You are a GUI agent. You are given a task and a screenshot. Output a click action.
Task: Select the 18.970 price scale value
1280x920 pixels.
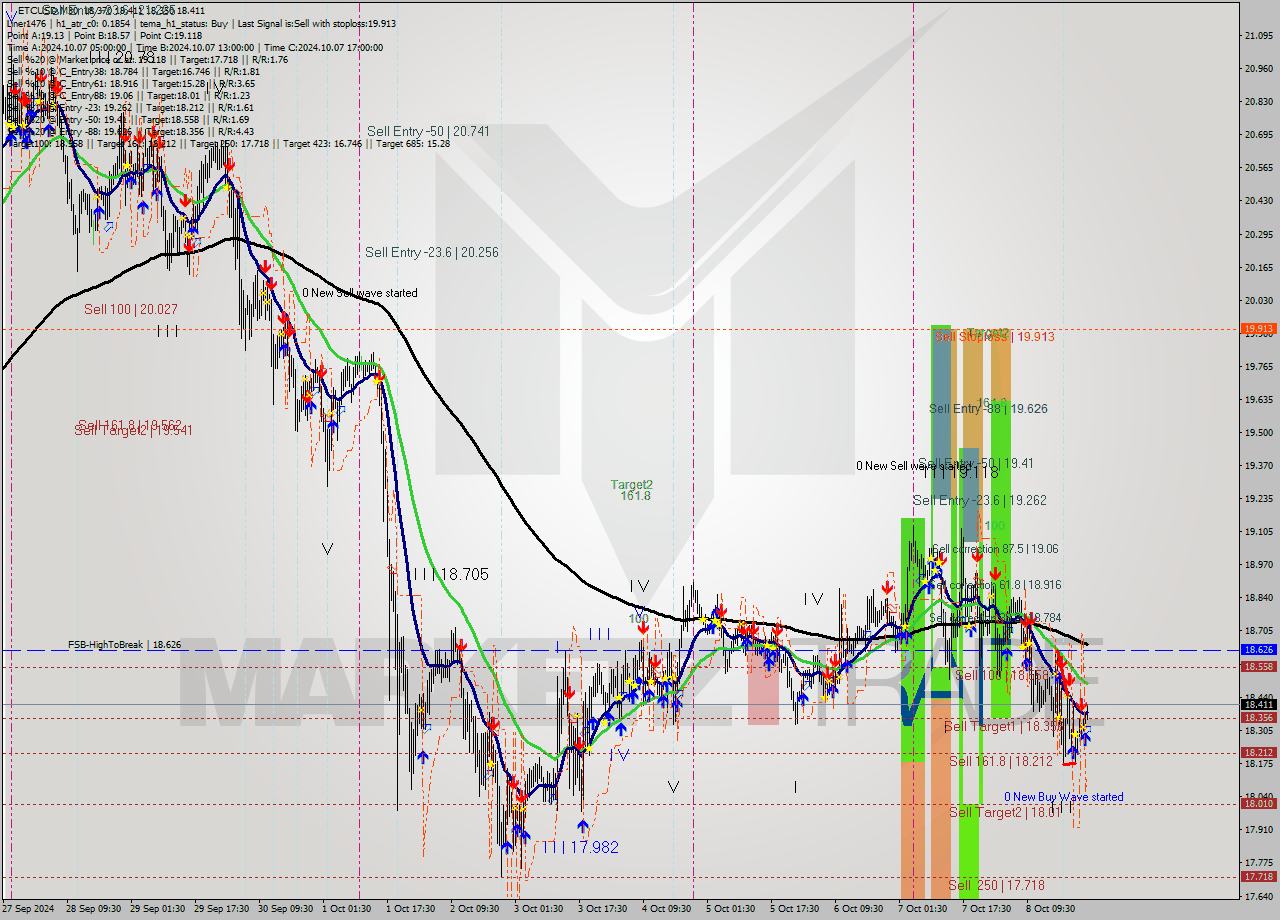[x=1259, y=565]
